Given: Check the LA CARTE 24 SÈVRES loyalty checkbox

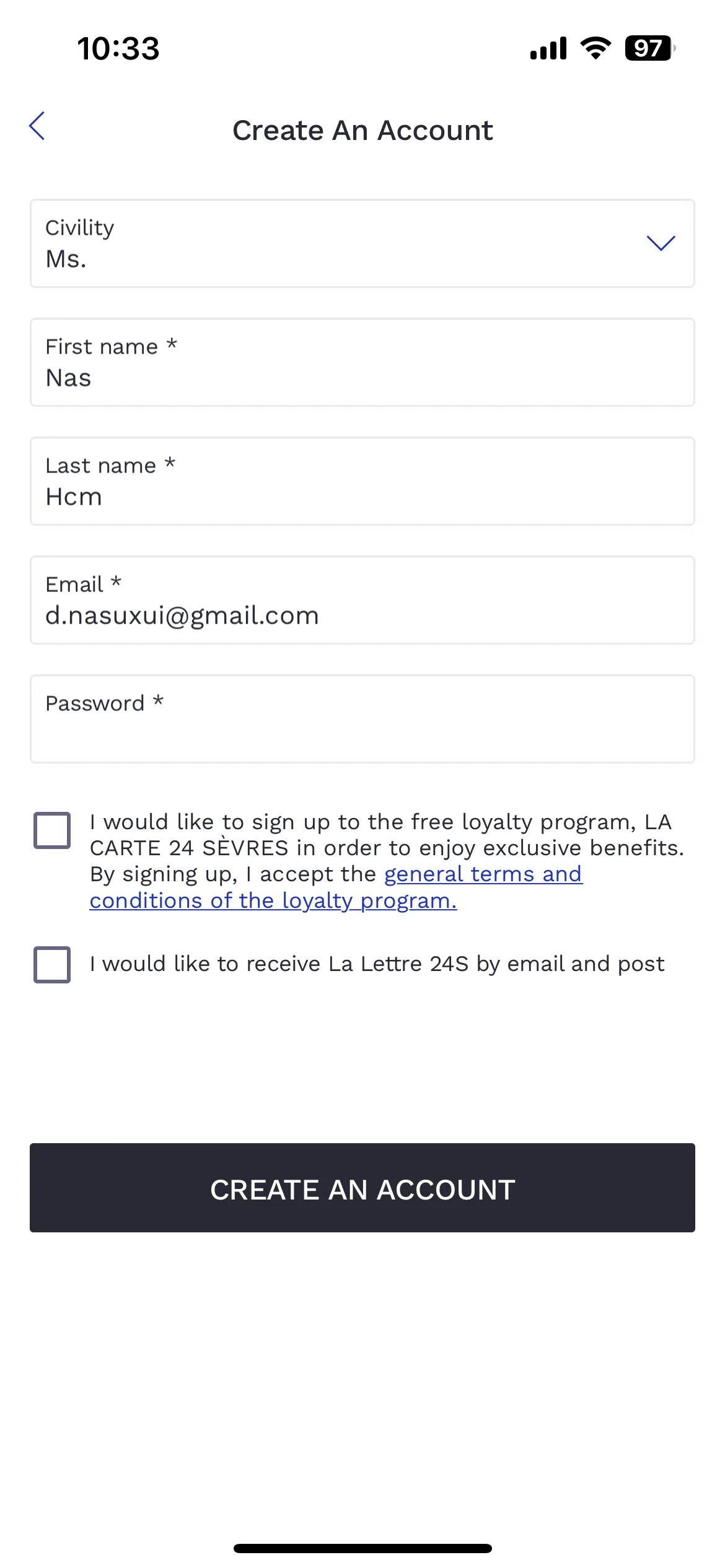Looking at the screenshot, I should pos(52,830).
